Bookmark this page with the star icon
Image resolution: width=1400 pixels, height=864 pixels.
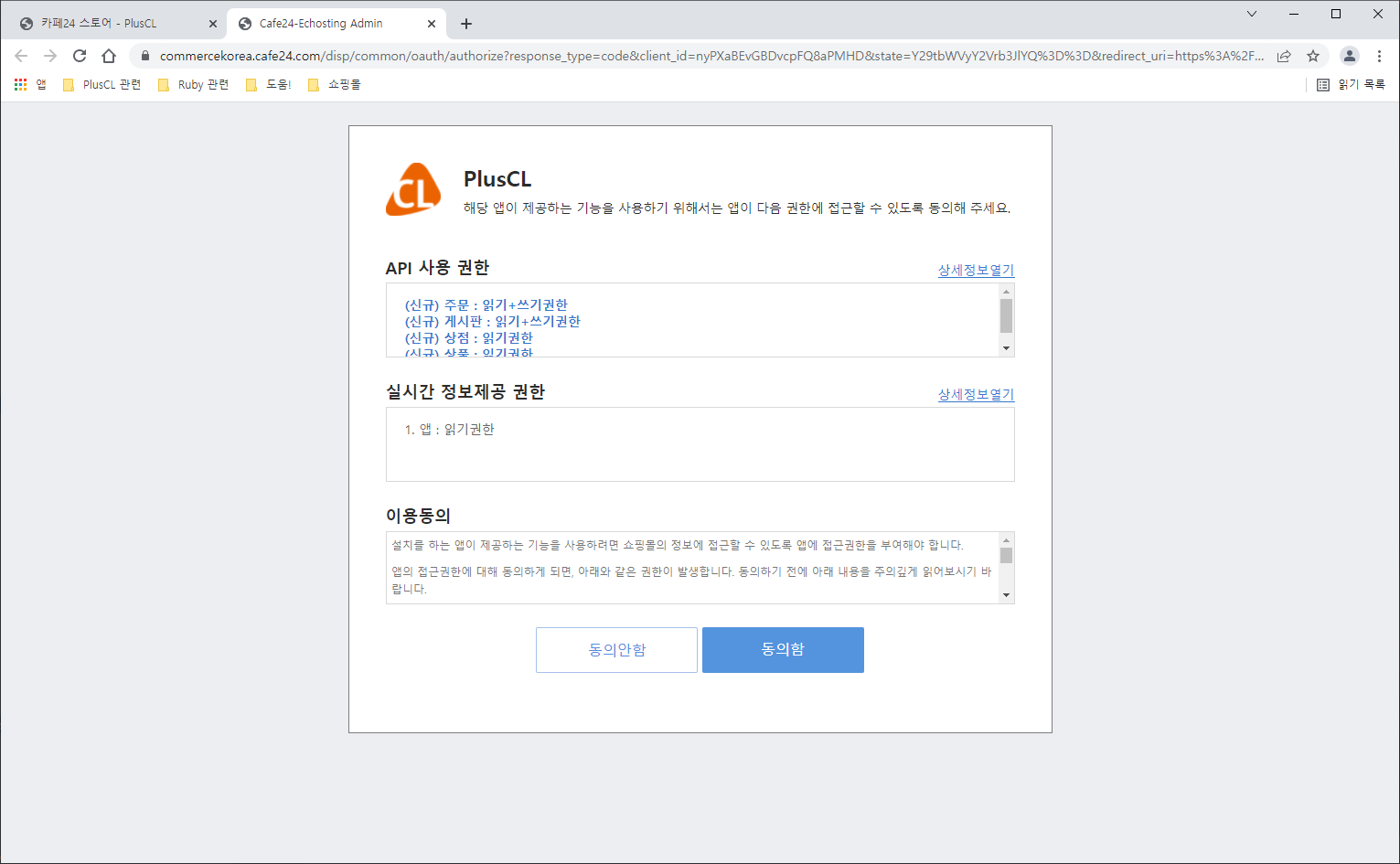coord(1313,56)
